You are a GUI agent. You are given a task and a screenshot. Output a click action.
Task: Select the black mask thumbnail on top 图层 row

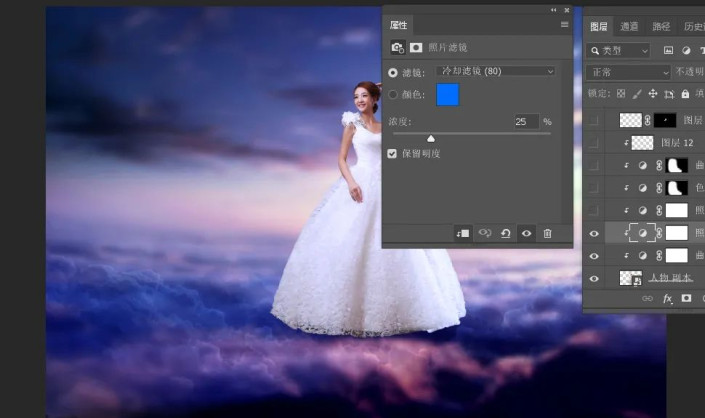(665, 120)
